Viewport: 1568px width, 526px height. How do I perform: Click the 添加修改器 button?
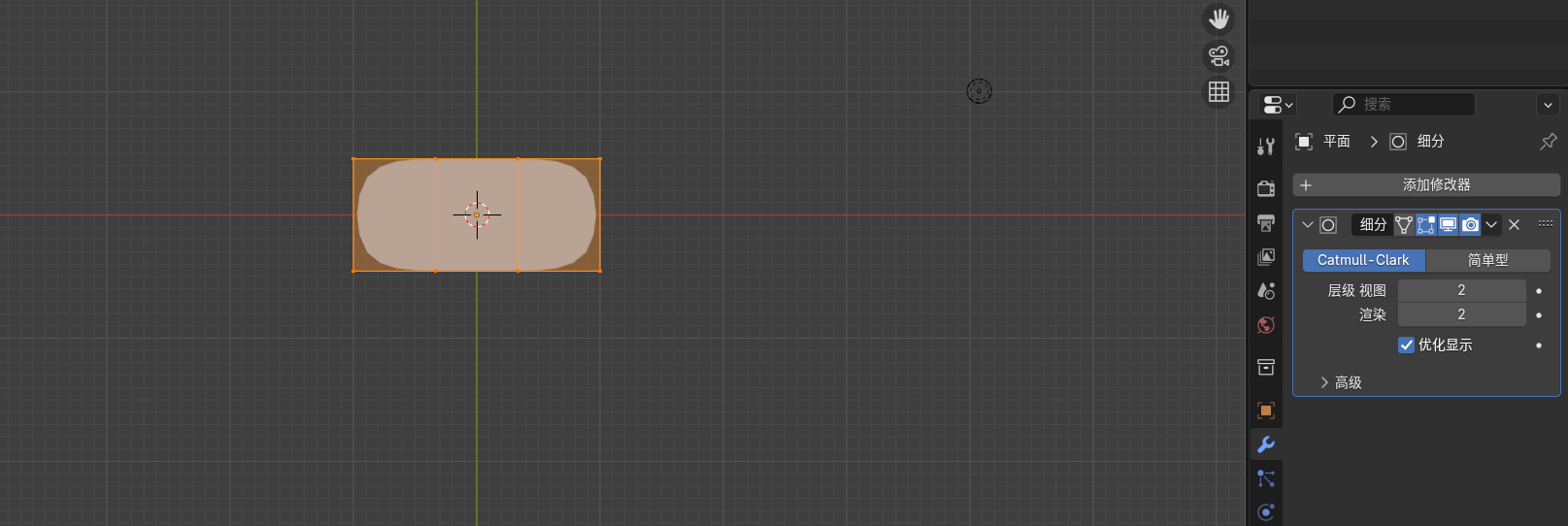1425,184
